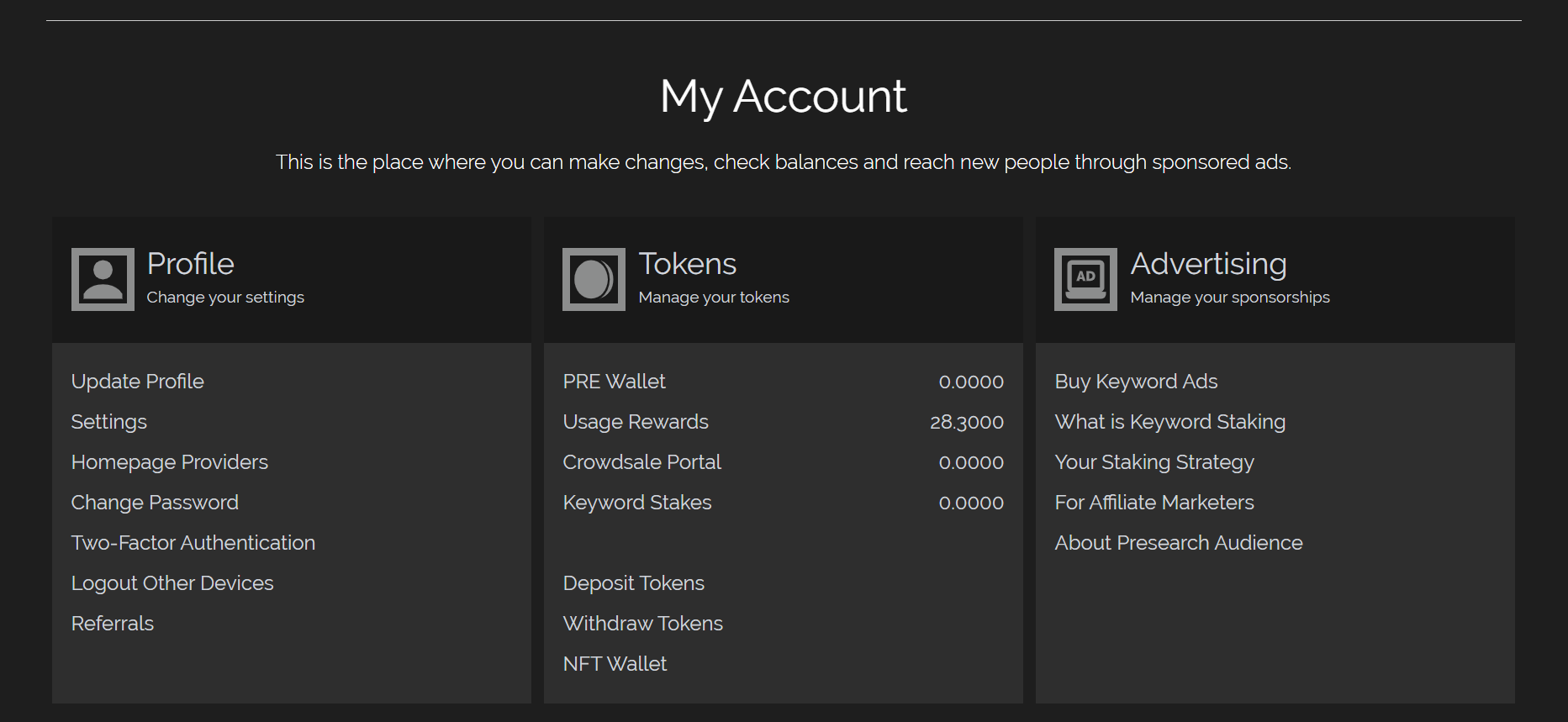The width and height of the screenshot is (1568, 722).
Task: Click Buy Keyword Ads
Action: point(1136,382)
